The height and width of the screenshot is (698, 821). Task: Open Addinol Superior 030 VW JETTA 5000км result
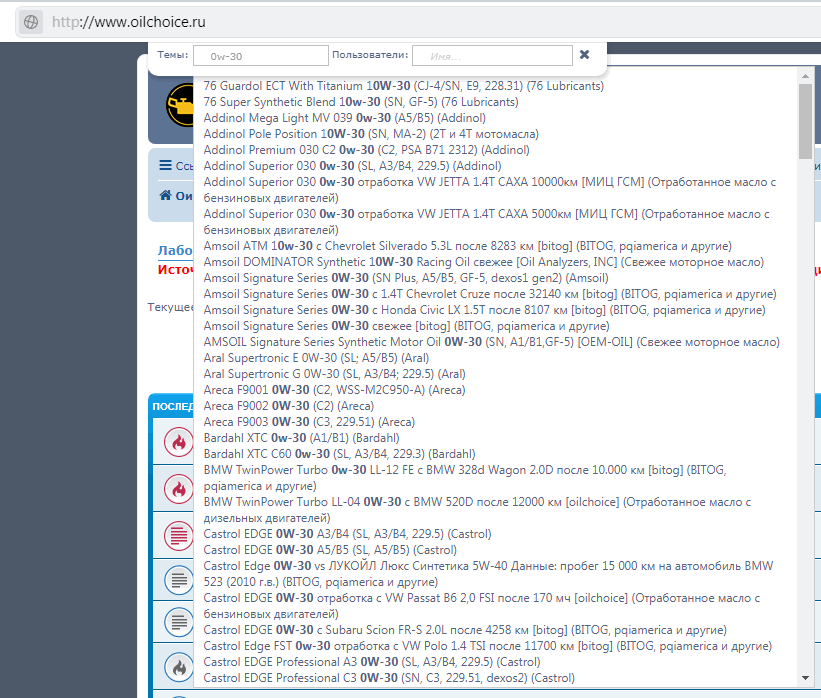click(x=486, y=222)
